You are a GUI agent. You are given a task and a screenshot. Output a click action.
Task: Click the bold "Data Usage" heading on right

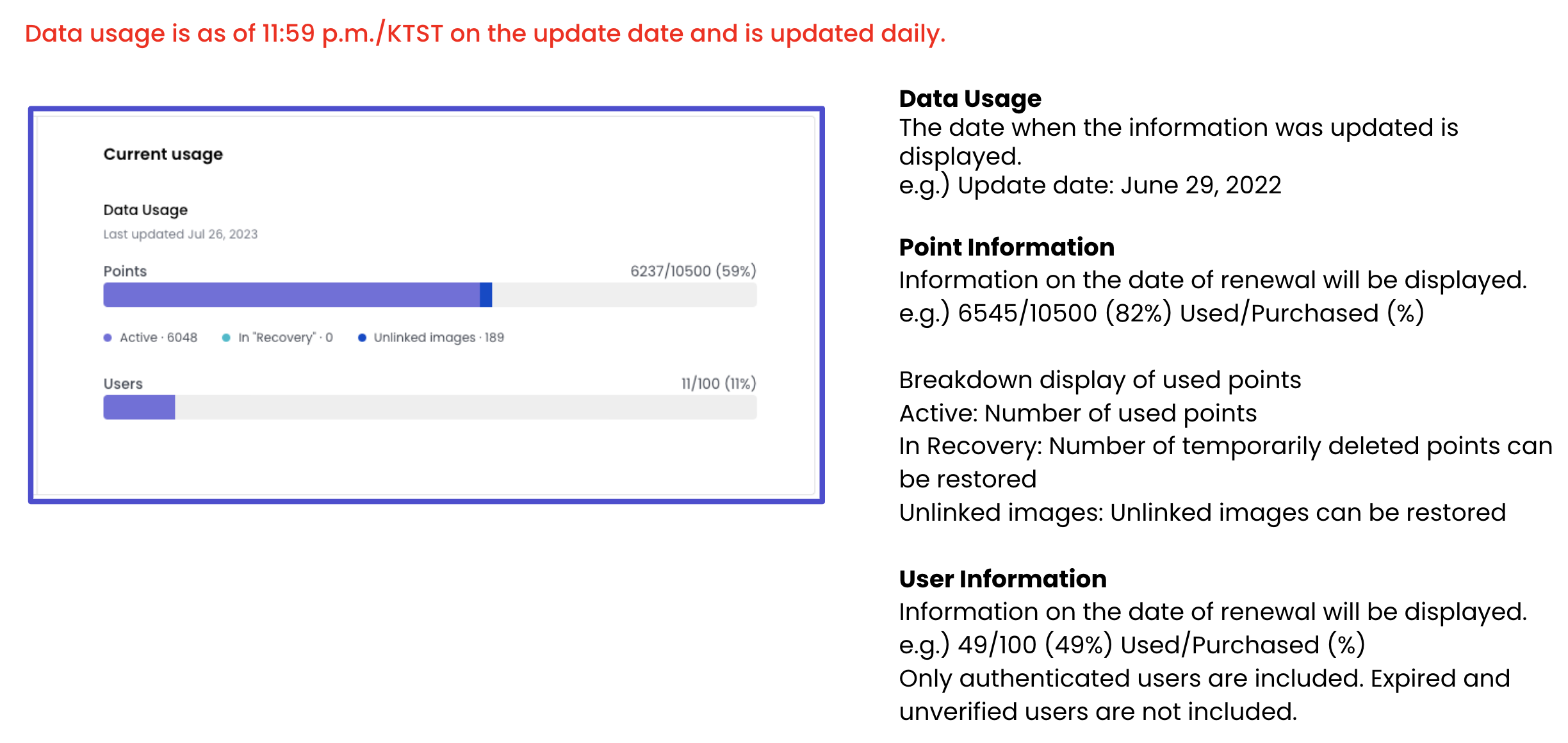click(x=970, y=99)
